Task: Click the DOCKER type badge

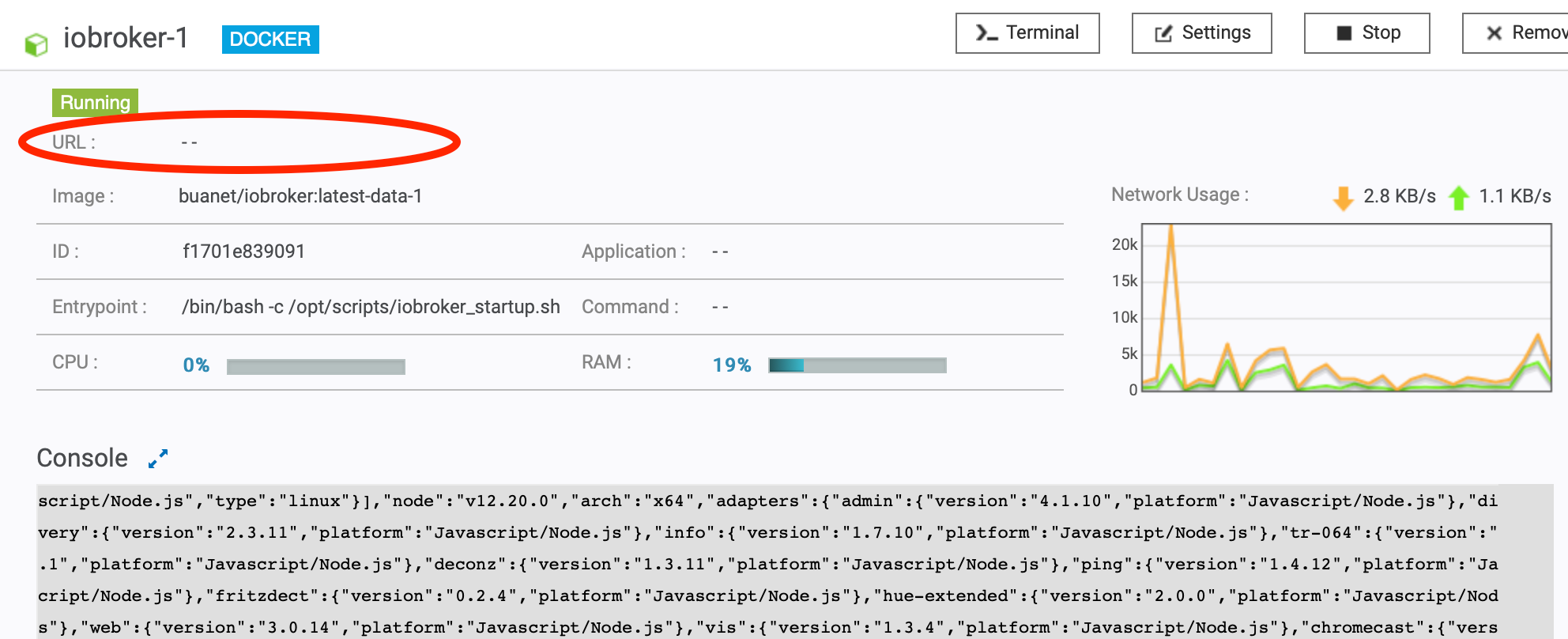Action: 270,39
